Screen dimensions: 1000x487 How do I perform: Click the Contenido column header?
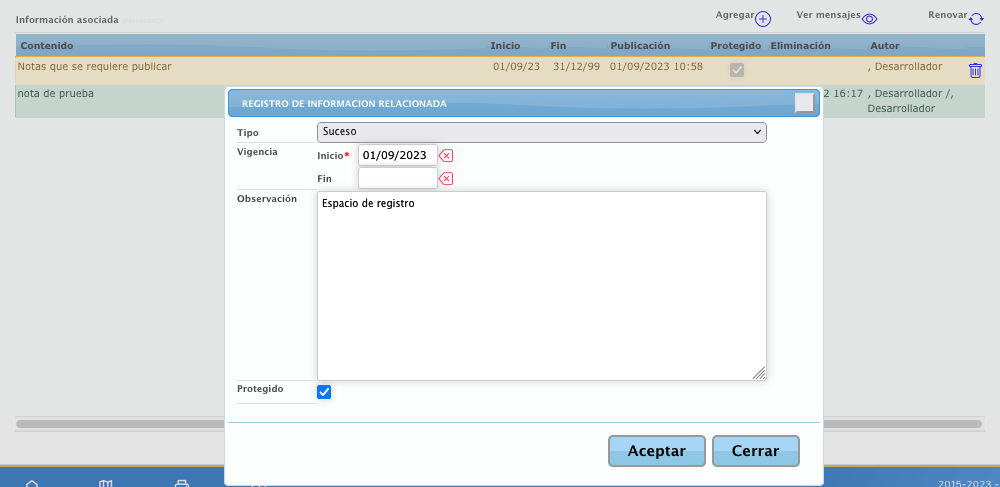[x=47, y=46]
